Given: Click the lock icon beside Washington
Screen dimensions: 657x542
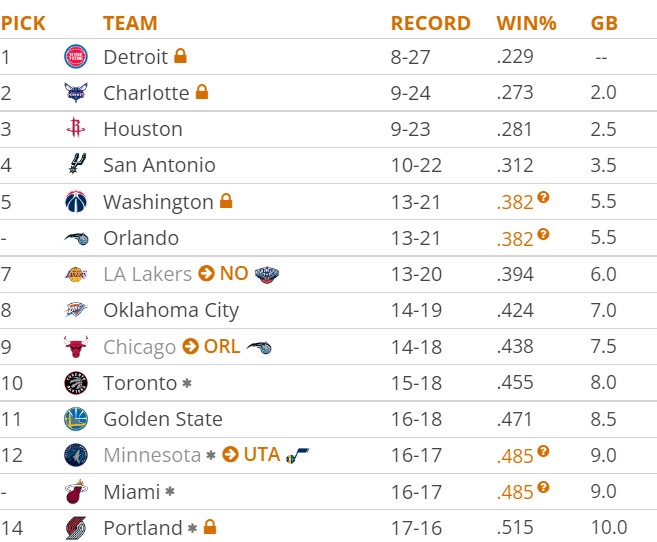Looking at the screenshot, I should pyautogui.click(x=225, y=201).
